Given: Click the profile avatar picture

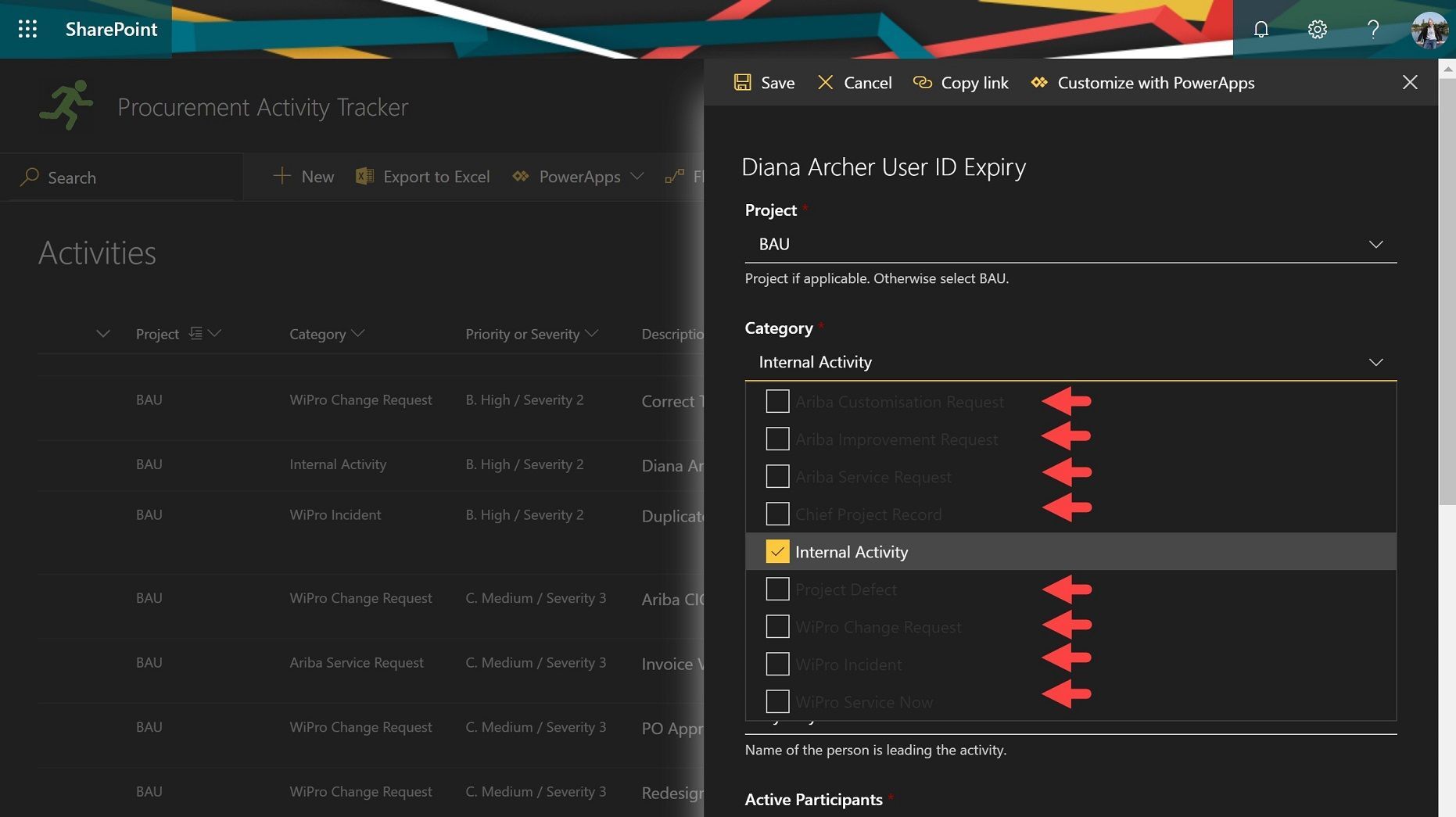Looking at the screenshot, I should click(x=1429, y=29).
